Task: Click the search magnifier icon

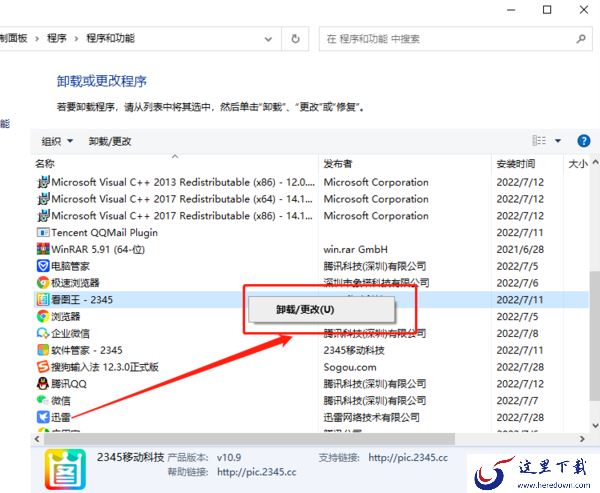Action: pyautogui.click(x=581, y=39)
